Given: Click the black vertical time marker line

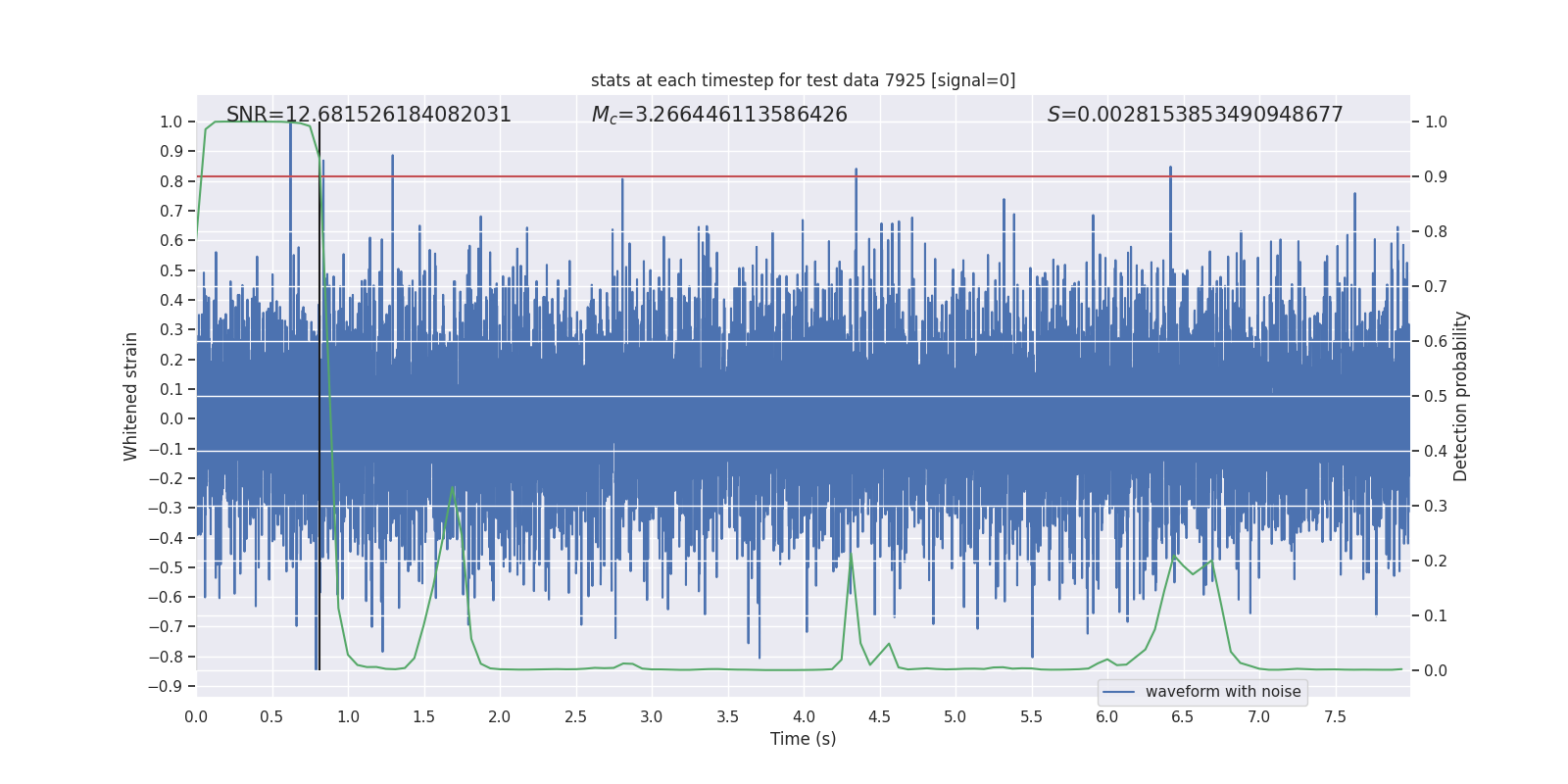Looking at the screenshot, I should (319, 396).
